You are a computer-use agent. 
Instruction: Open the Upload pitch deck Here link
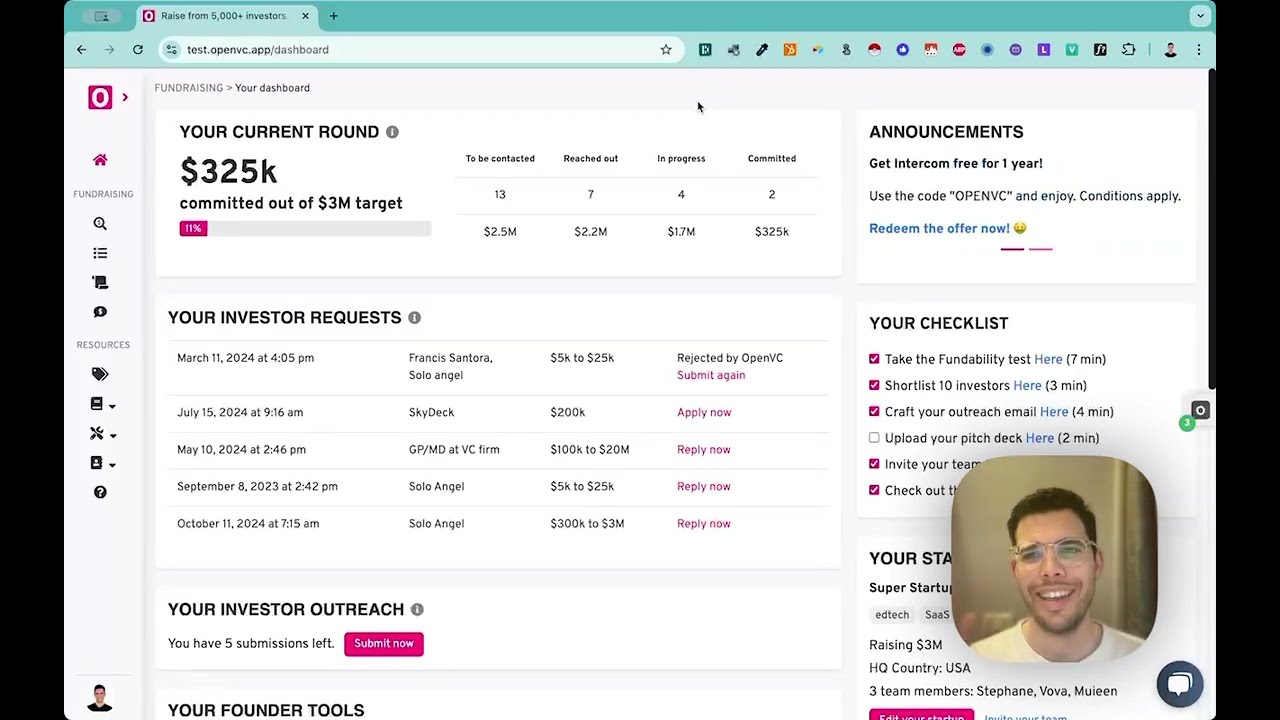click(x=1039, y=438)
